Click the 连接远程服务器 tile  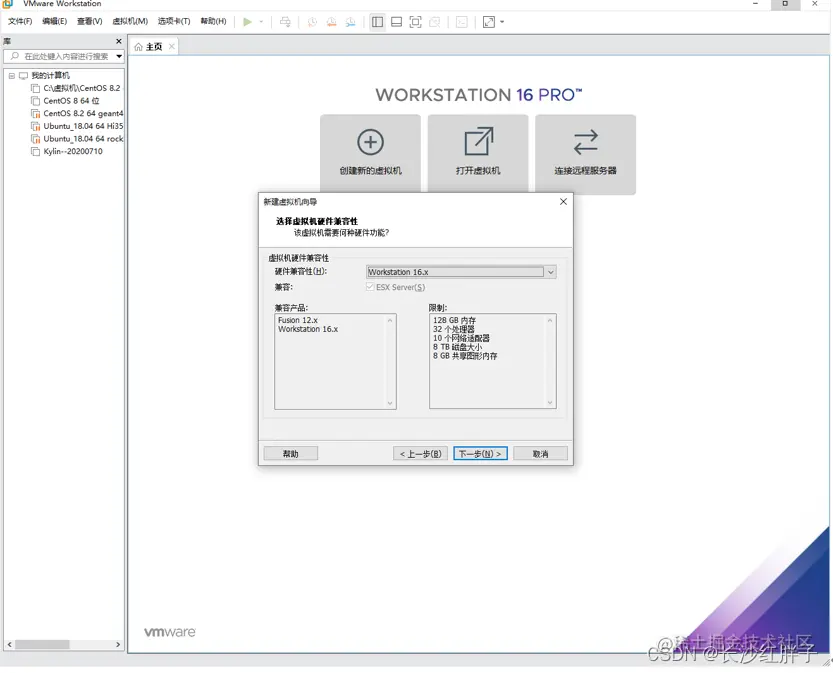(585, 154)
